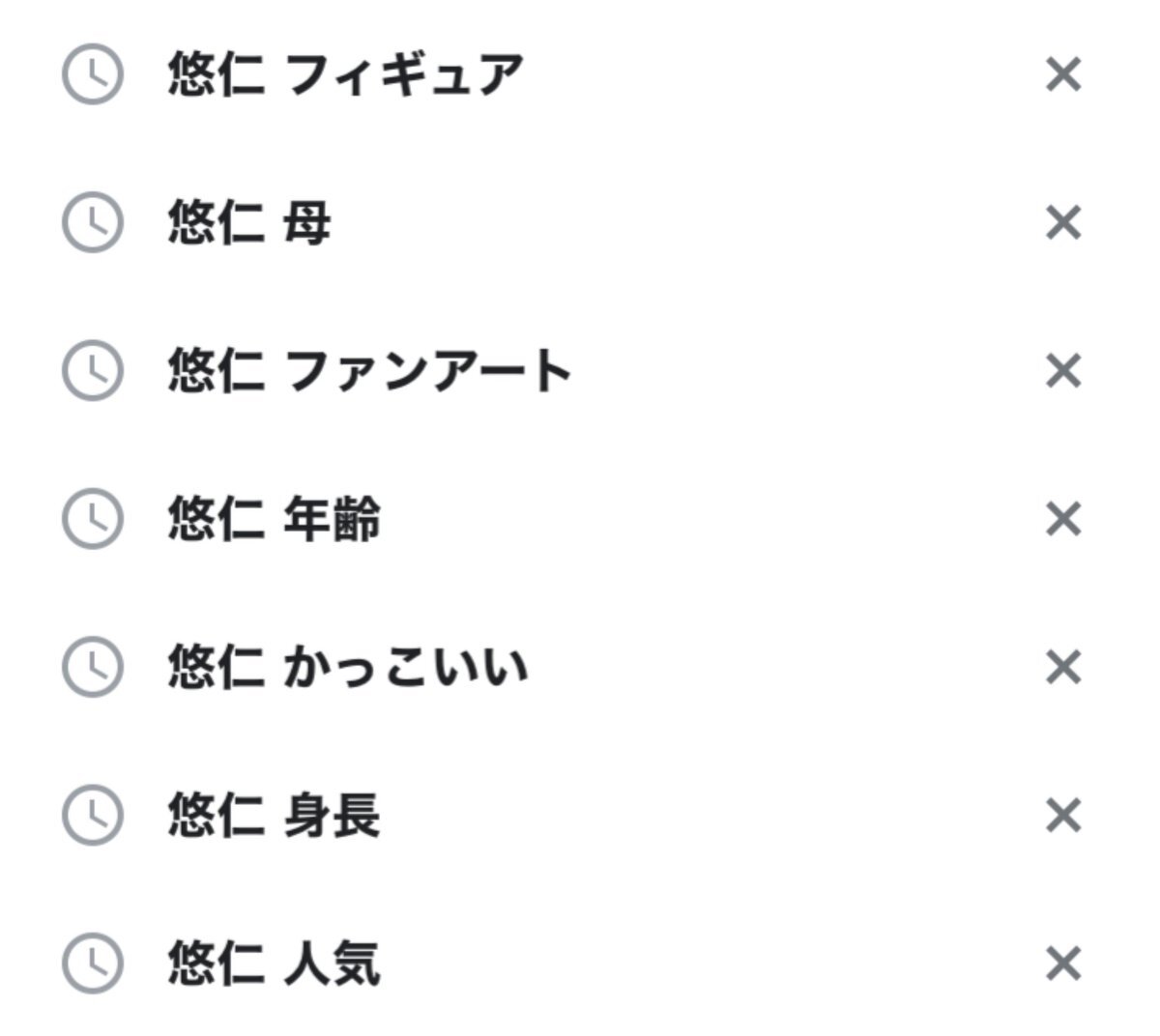This screenshot has width=1160, height=1036.
Task: Click the clock icon beside 悠仁 フィギュア
Action: 93,74
